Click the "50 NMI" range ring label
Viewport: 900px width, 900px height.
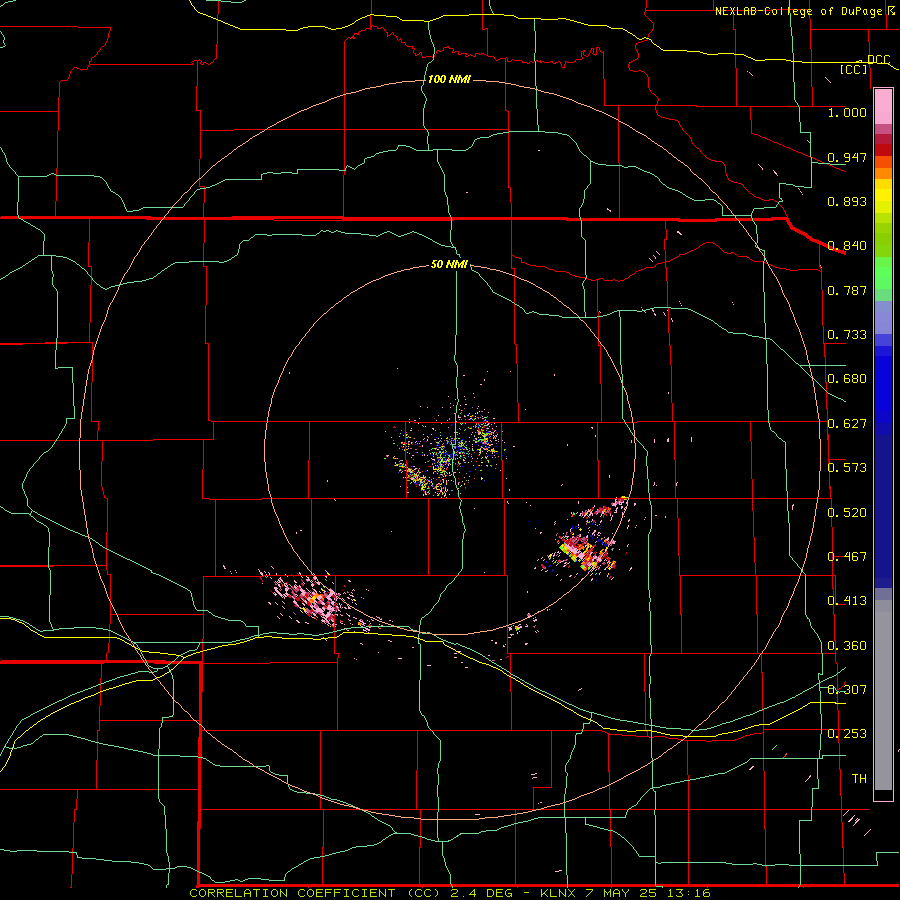[x=449, y=265]
